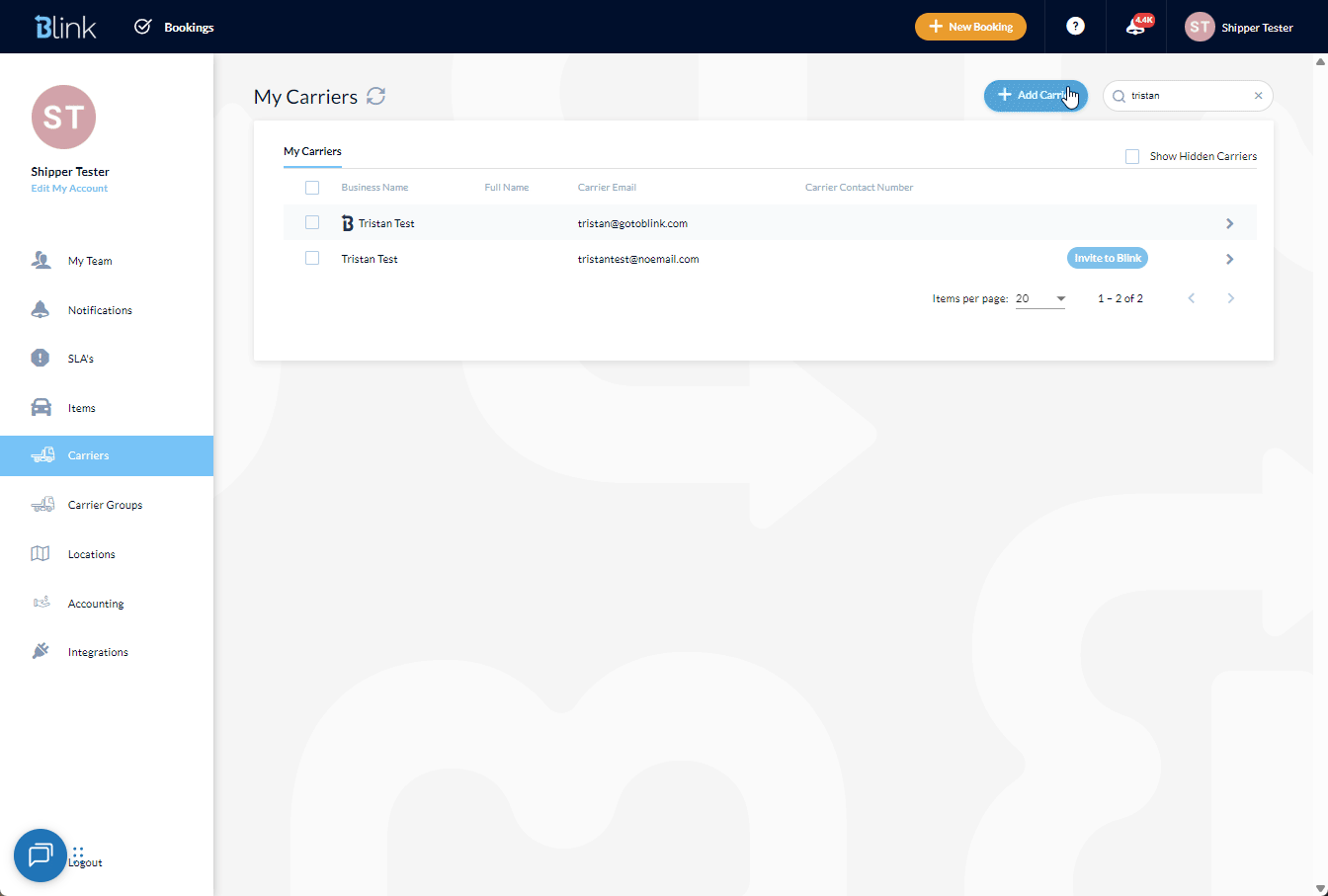The height and width of the screenshot is (896, 1328).
Task: Clear the carrier search text
Action: click(1258, 96)
